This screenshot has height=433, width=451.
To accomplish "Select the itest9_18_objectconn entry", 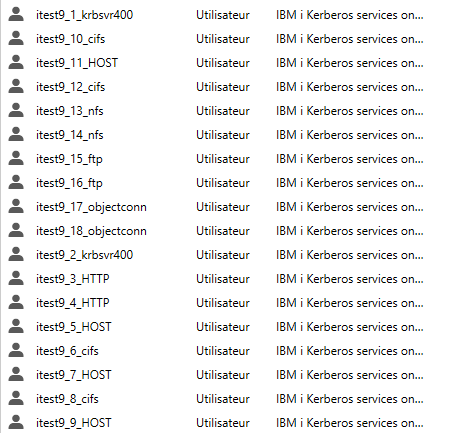I will click(91, 231).
